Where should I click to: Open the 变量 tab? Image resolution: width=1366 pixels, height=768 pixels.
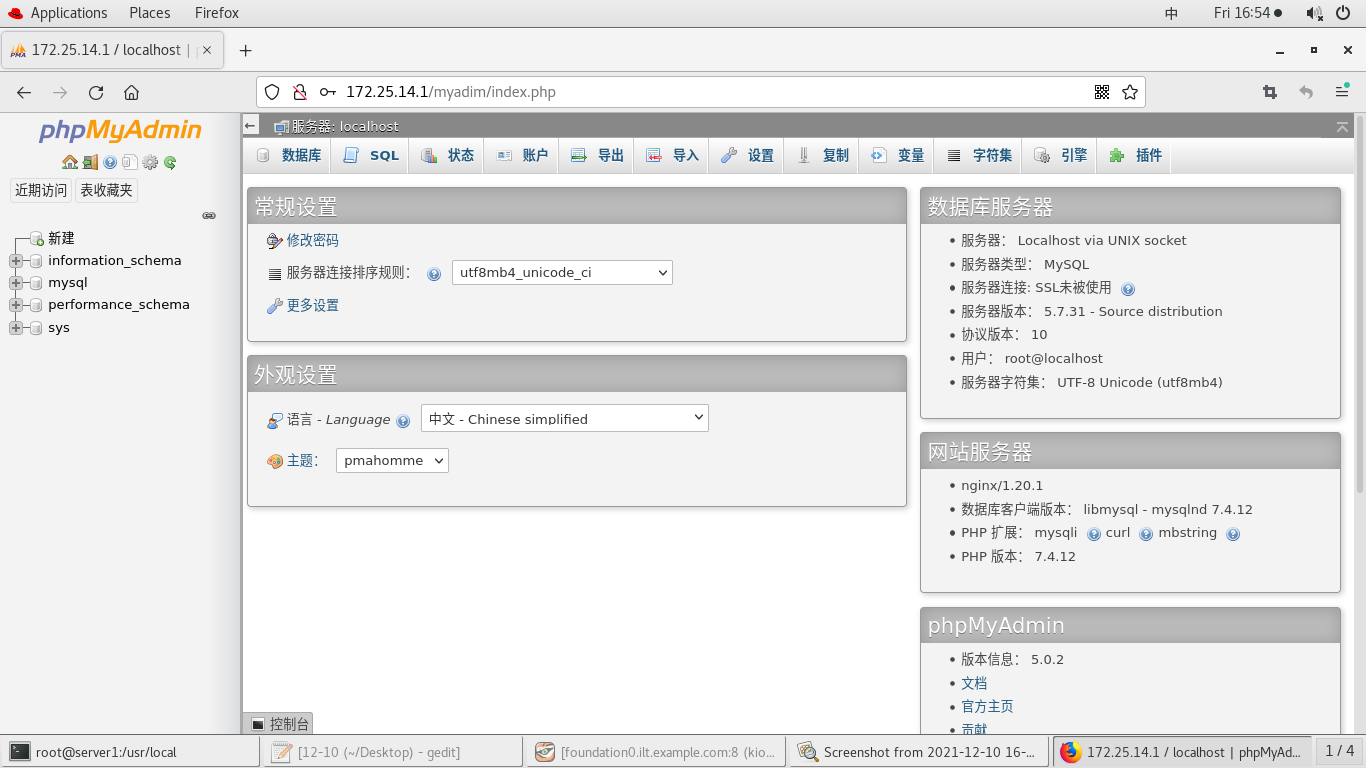897,155
